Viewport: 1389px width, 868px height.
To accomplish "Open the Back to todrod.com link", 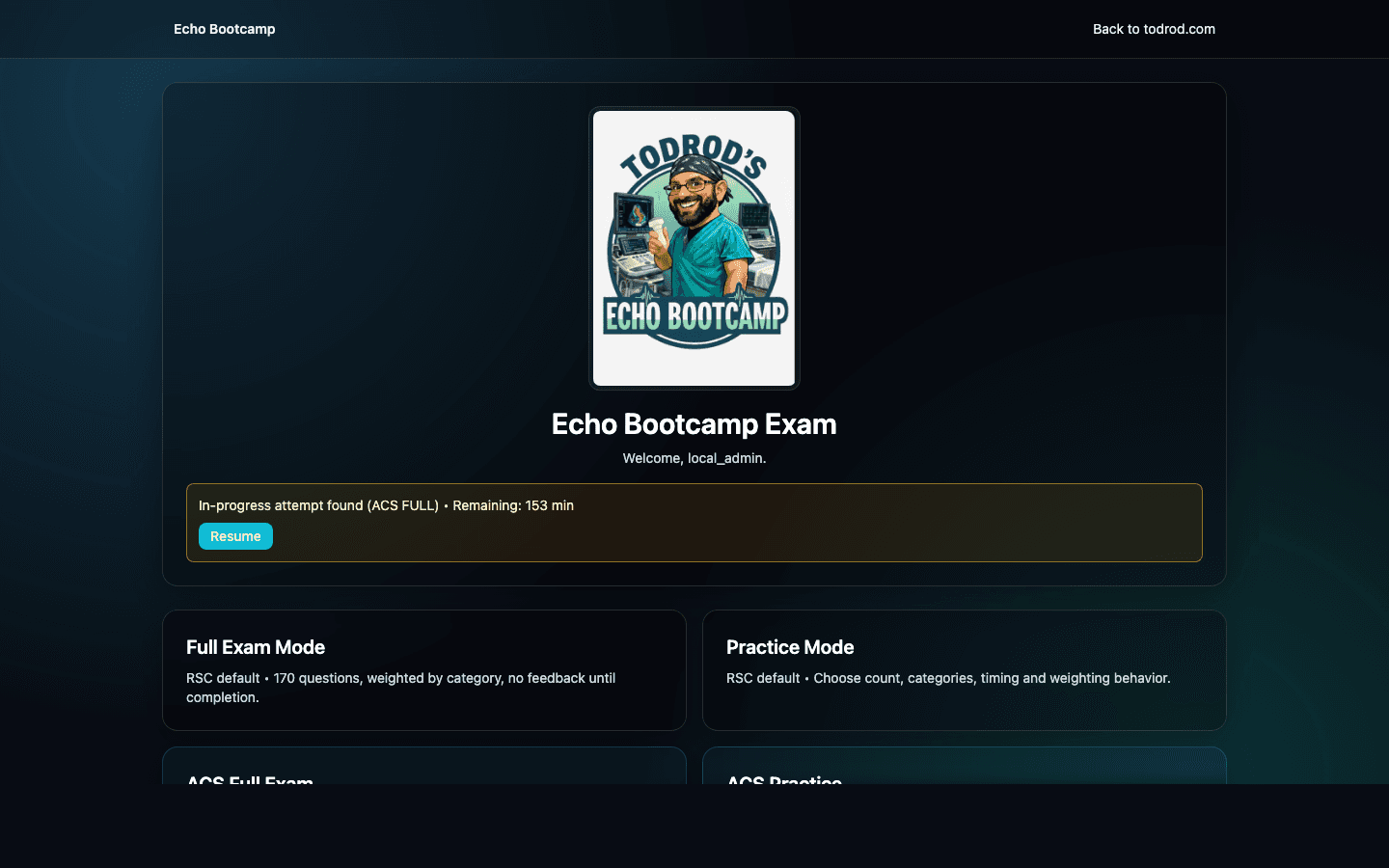I will coord(1154,29).
